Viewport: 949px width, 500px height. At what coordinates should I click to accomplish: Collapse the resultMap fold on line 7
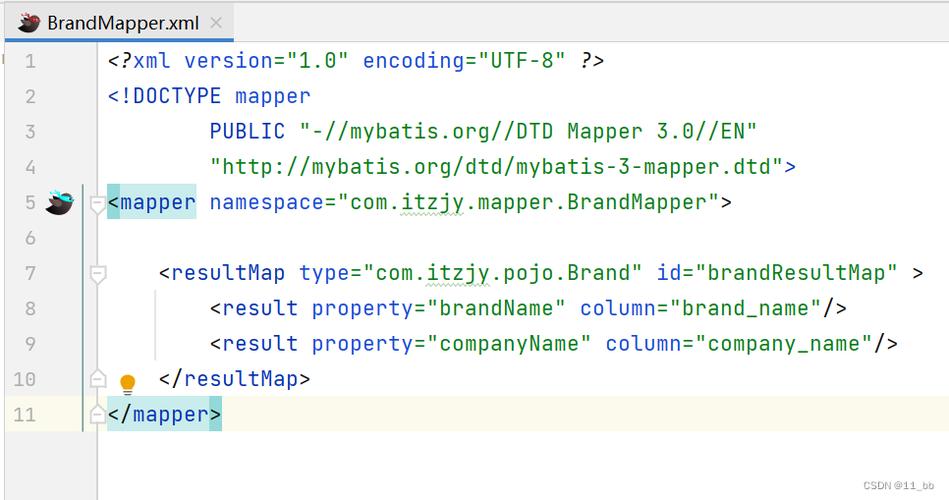tap(97, 274)
